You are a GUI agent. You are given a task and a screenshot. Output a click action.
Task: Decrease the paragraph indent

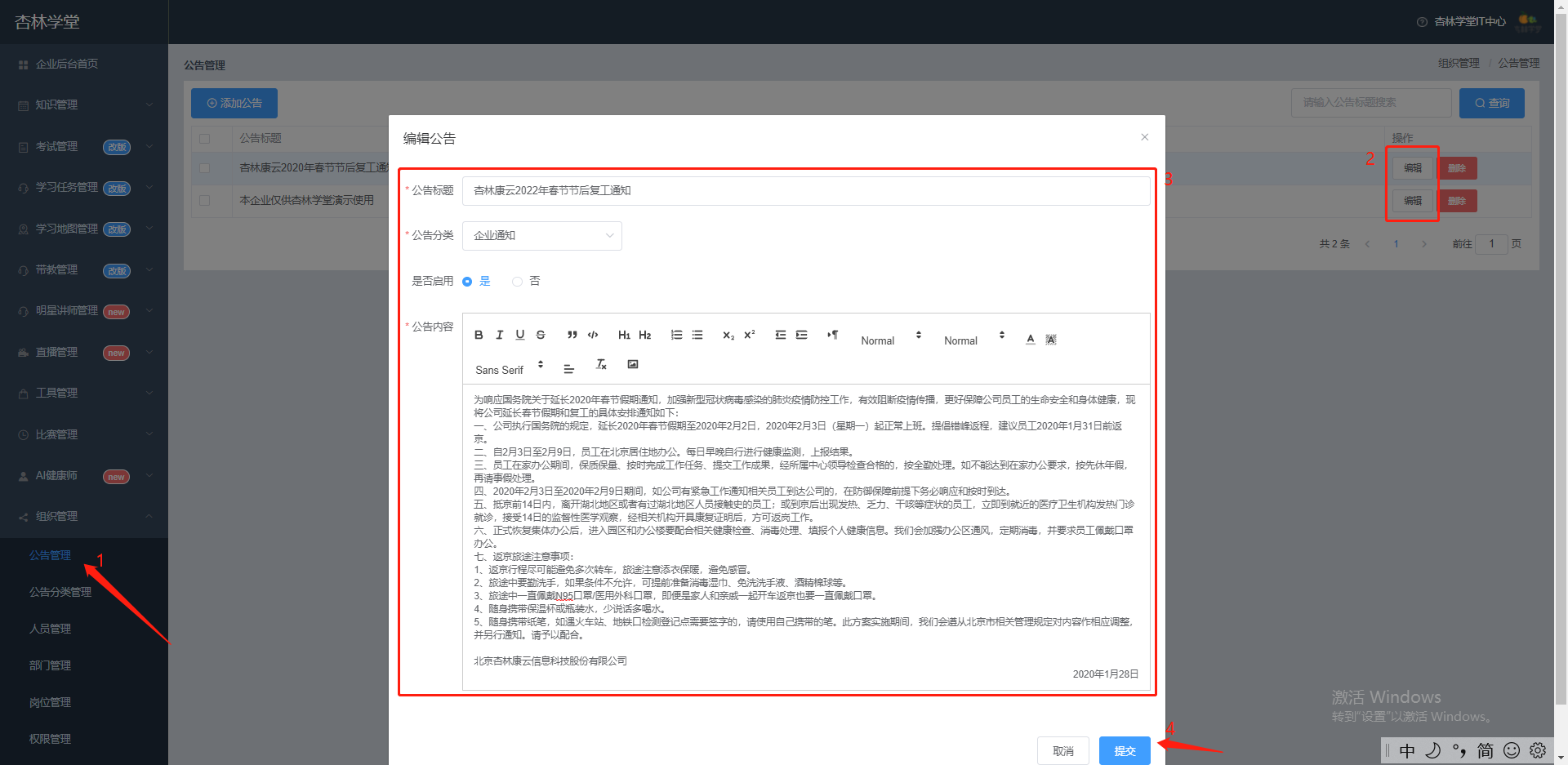(781, 335)
